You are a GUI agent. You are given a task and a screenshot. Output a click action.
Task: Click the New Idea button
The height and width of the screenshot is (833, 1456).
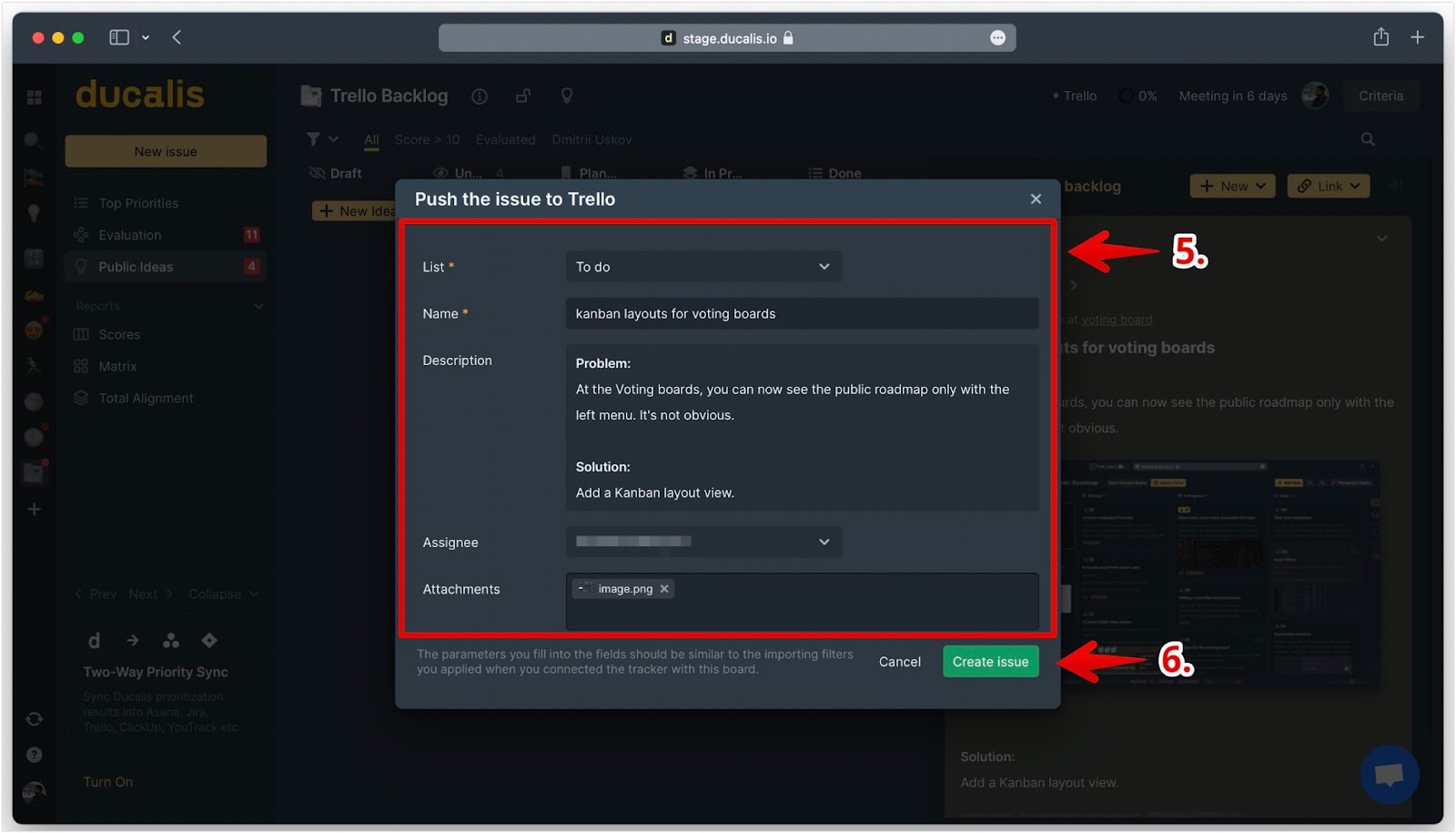(x=355, y=211)
